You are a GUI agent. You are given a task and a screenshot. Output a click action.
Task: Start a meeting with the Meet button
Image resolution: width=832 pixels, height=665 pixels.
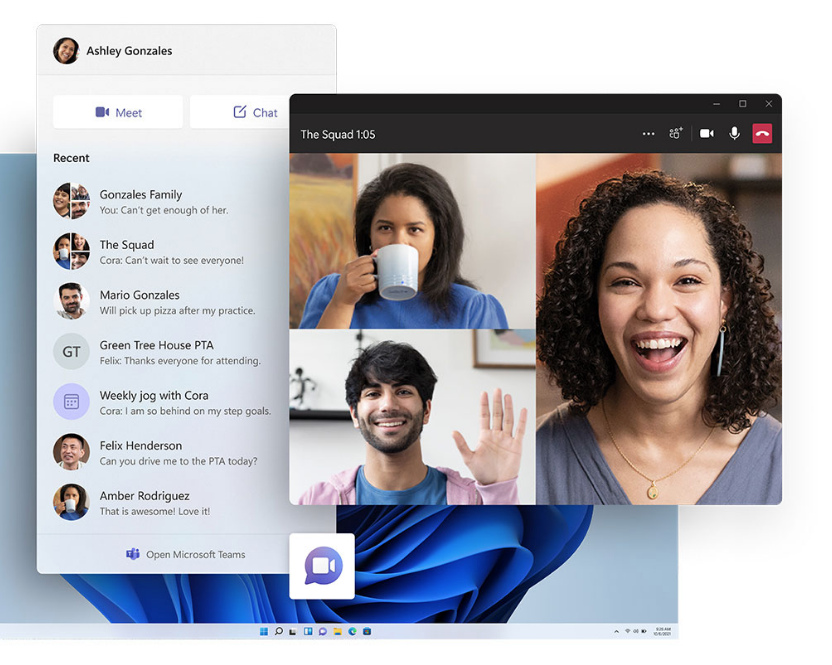118,112
